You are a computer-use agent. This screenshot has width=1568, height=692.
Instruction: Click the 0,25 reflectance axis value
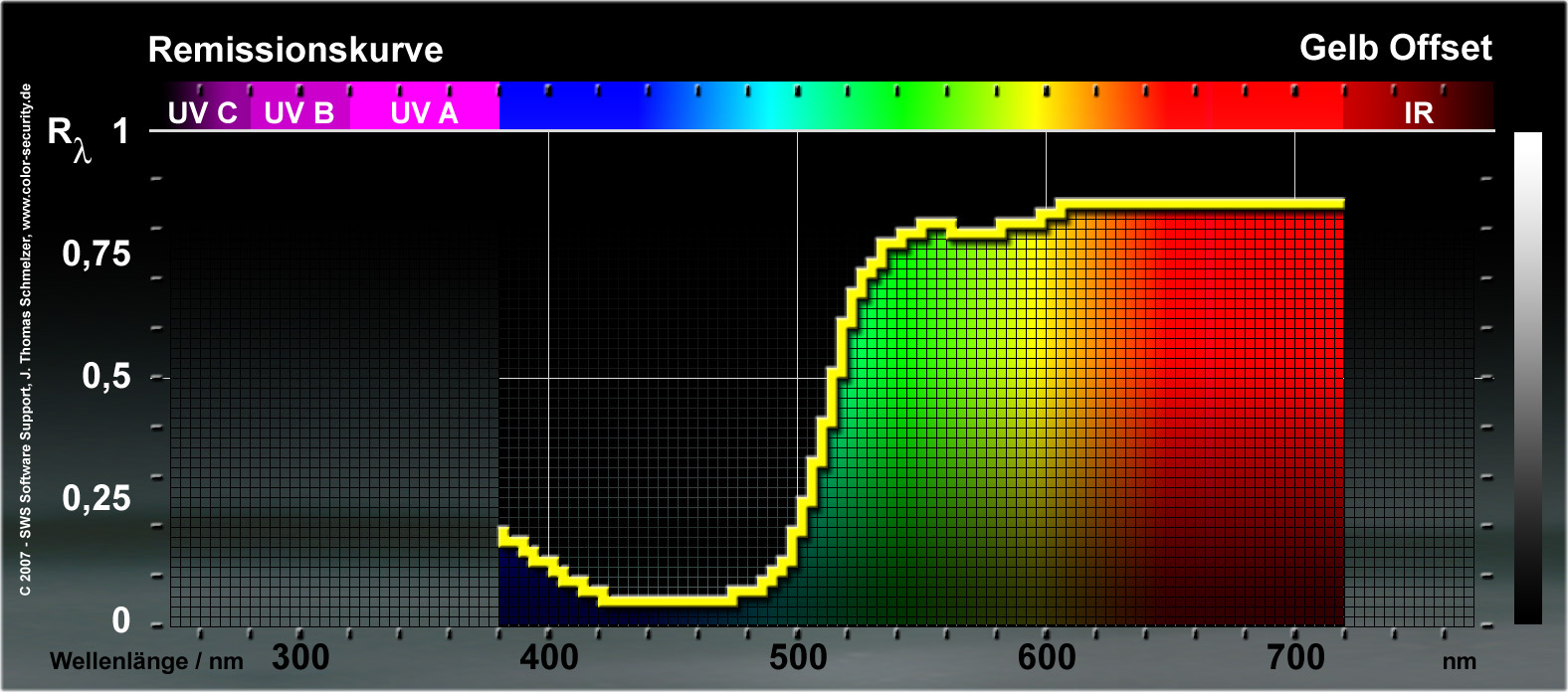pos(97,498)
